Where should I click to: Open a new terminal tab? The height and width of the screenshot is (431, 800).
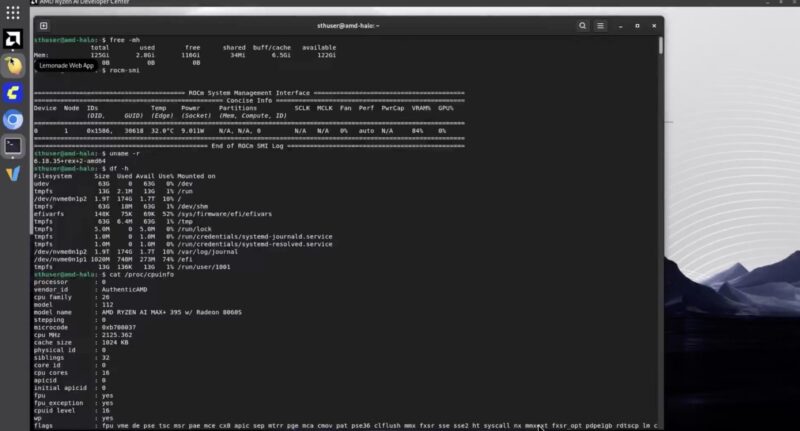43,26
